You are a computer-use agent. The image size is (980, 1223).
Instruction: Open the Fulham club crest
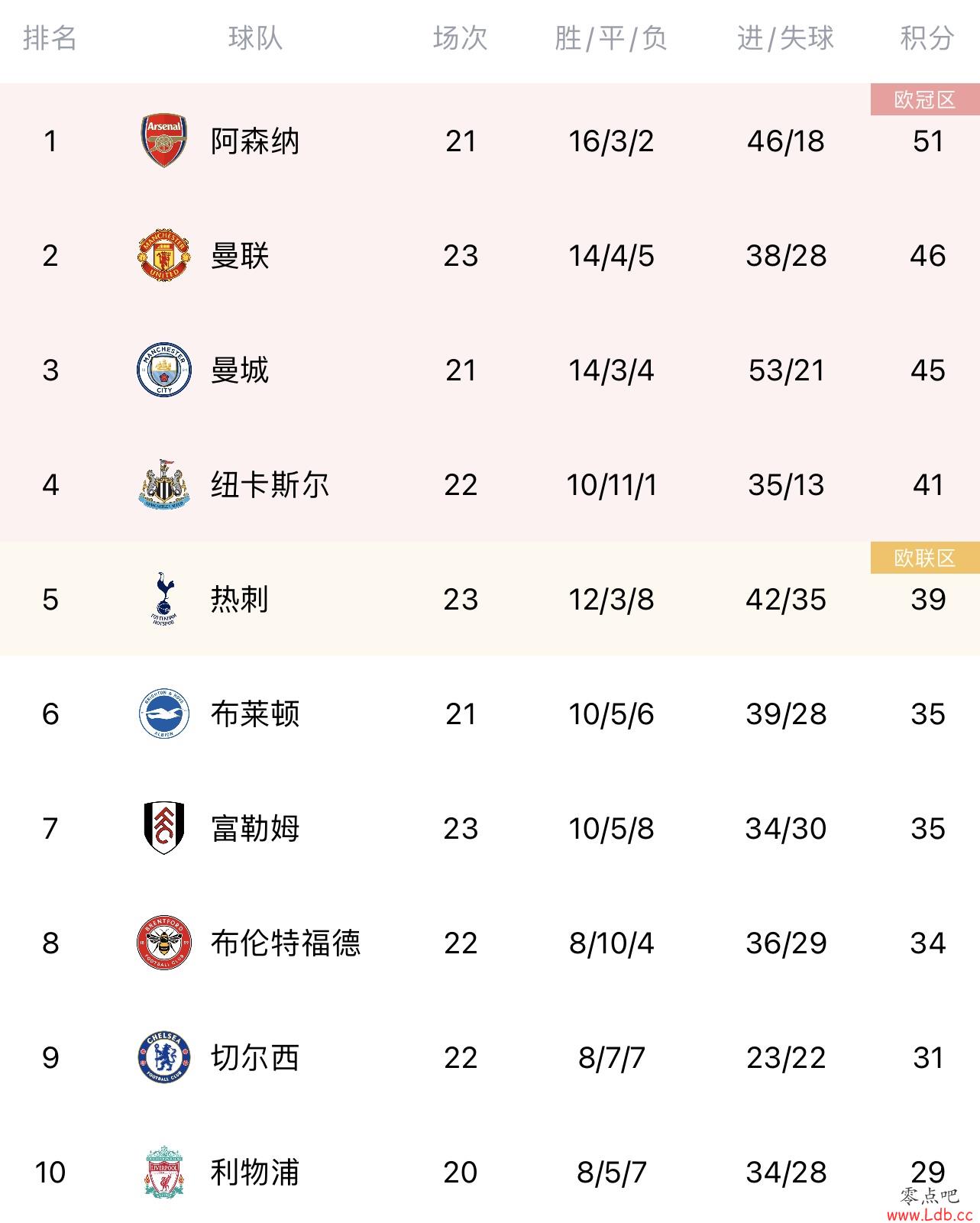point(164,828)
